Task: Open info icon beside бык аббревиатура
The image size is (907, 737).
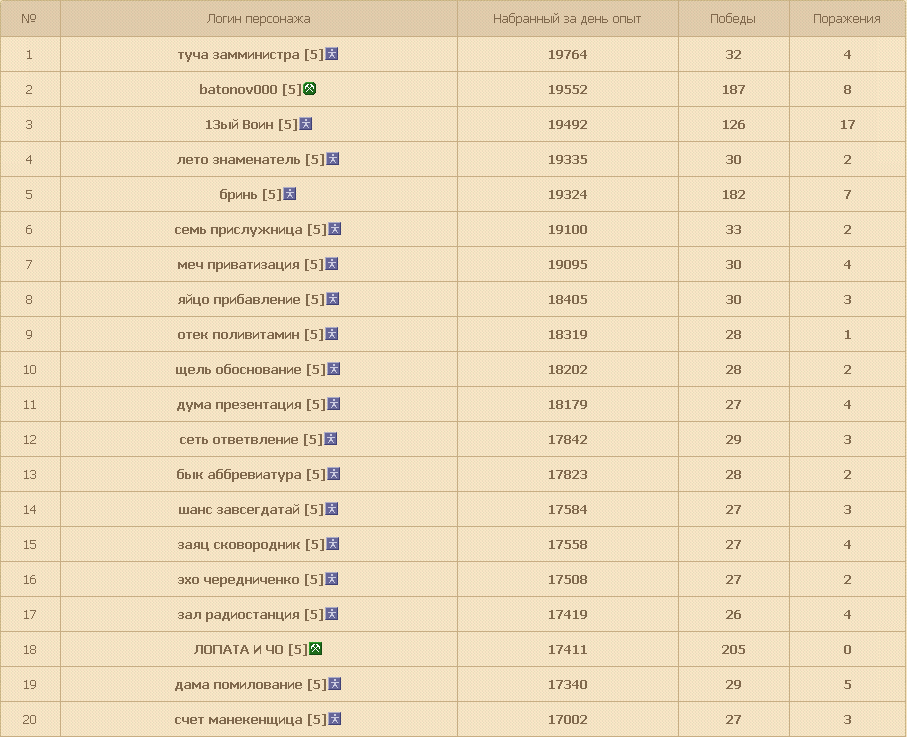Action: pos(333,474)
